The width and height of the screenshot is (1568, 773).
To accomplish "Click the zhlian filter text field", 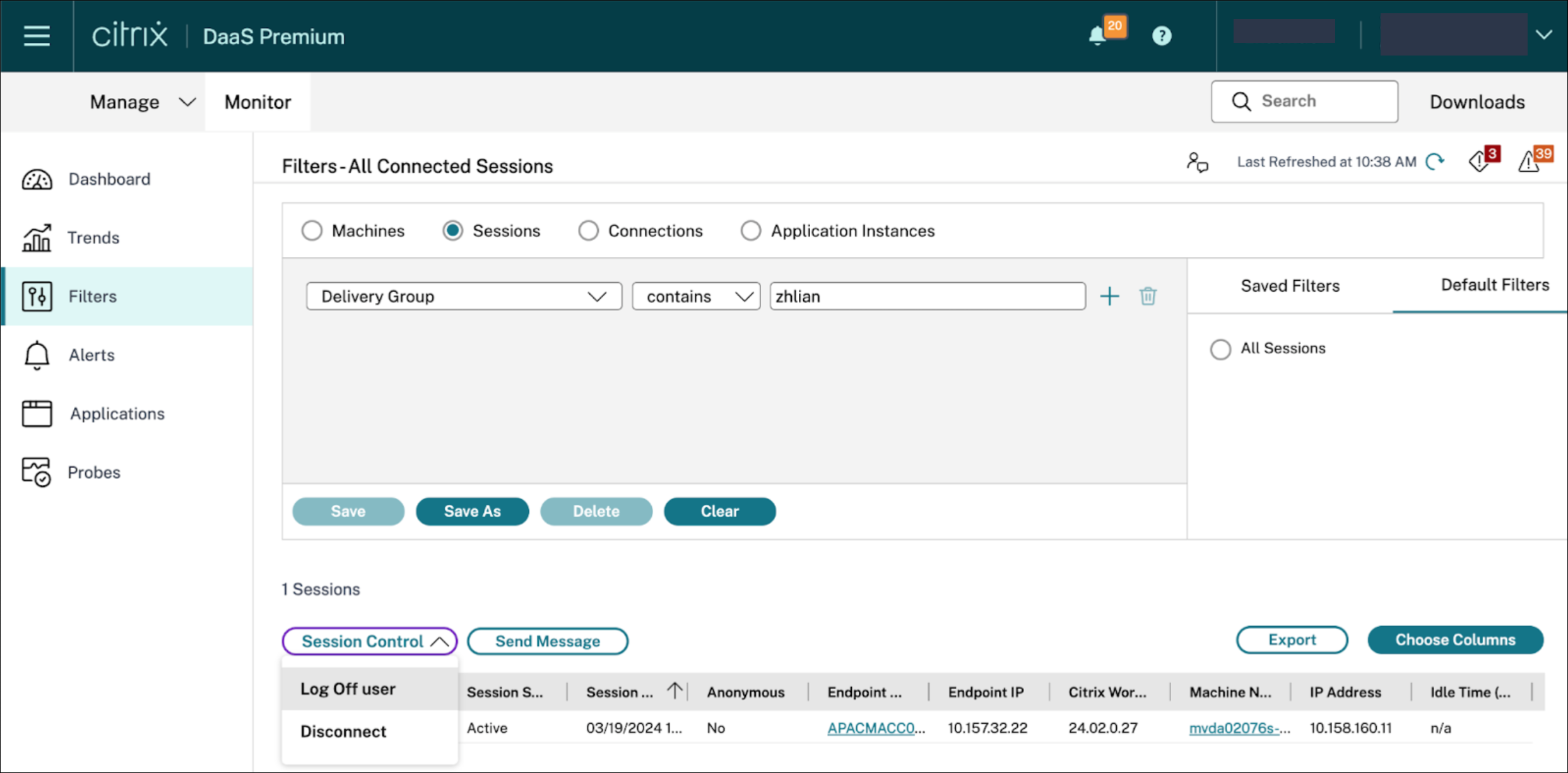I will [x=927, y=296].
